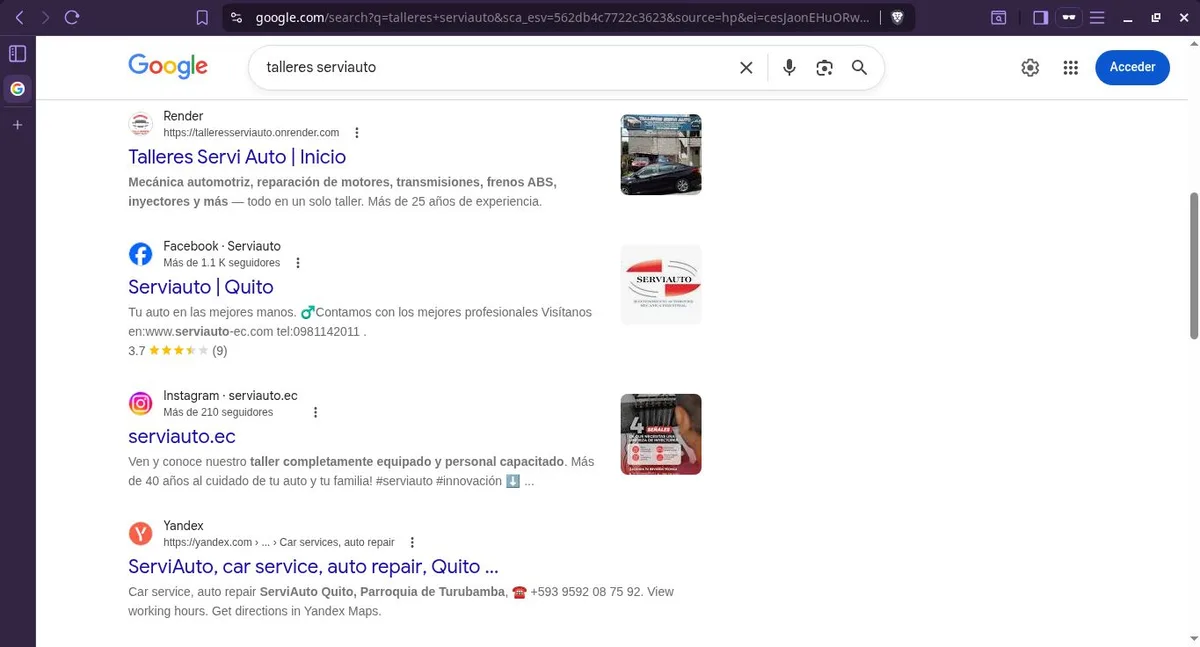The height and width of the screenshot is (647, 1200).
Task: Start voice search with microphone icon
Action: click(x=789, y=67)
